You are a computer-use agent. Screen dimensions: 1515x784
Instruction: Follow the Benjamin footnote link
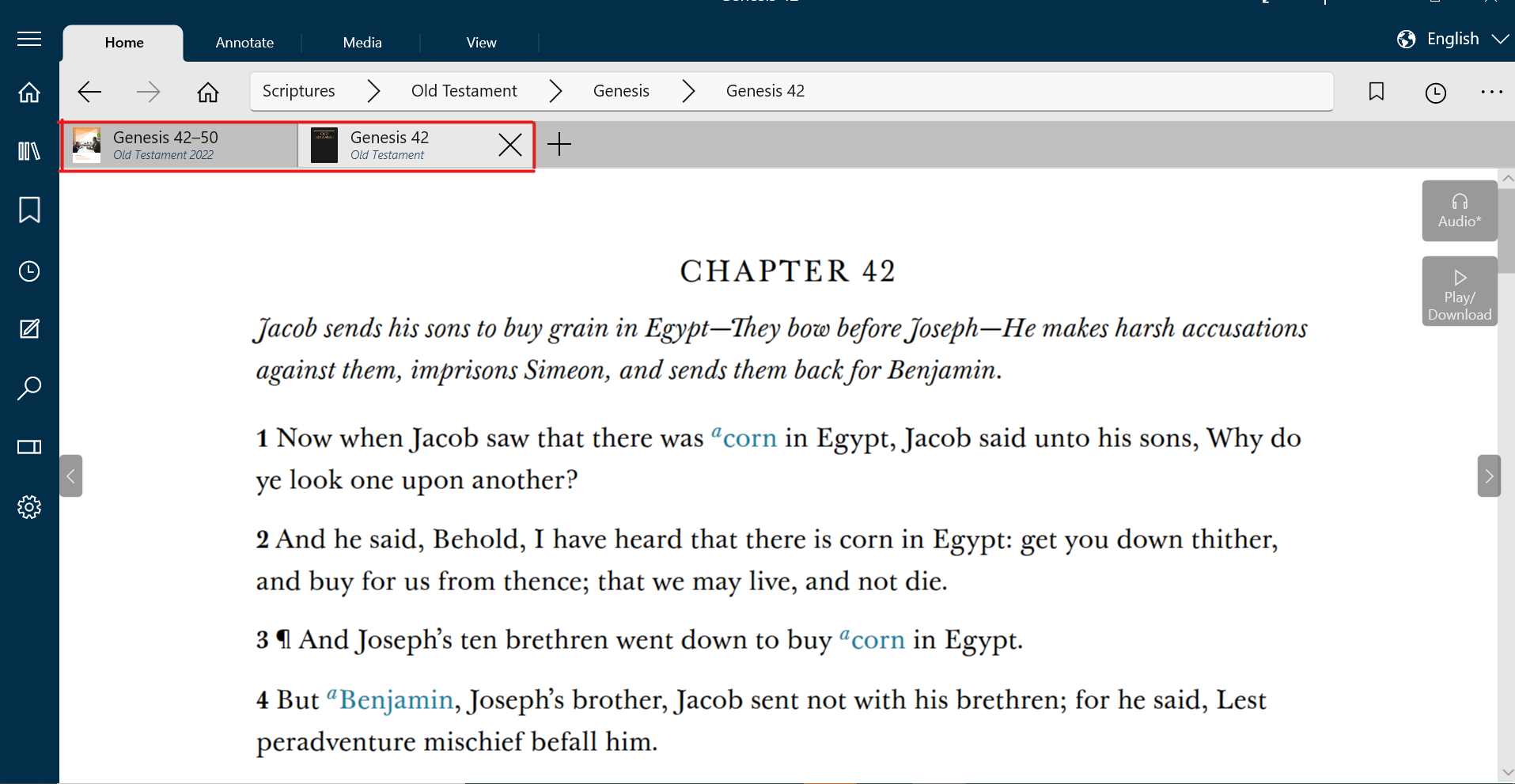(396, 700)
